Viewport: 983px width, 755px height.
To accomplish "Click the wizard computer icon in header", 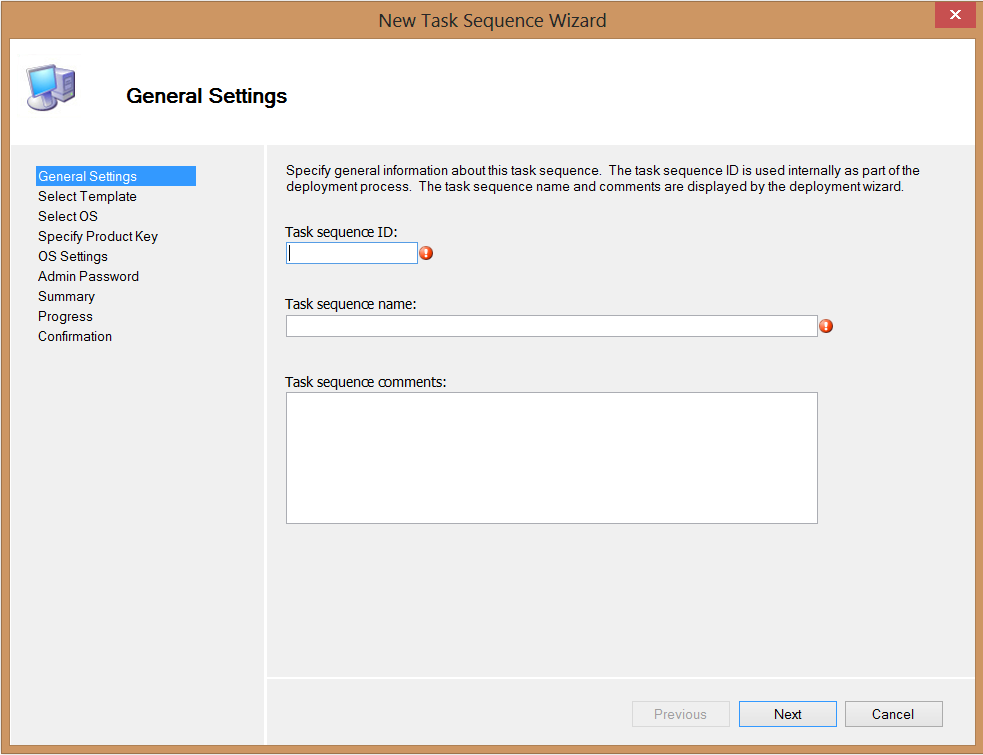I will (50, 88).
